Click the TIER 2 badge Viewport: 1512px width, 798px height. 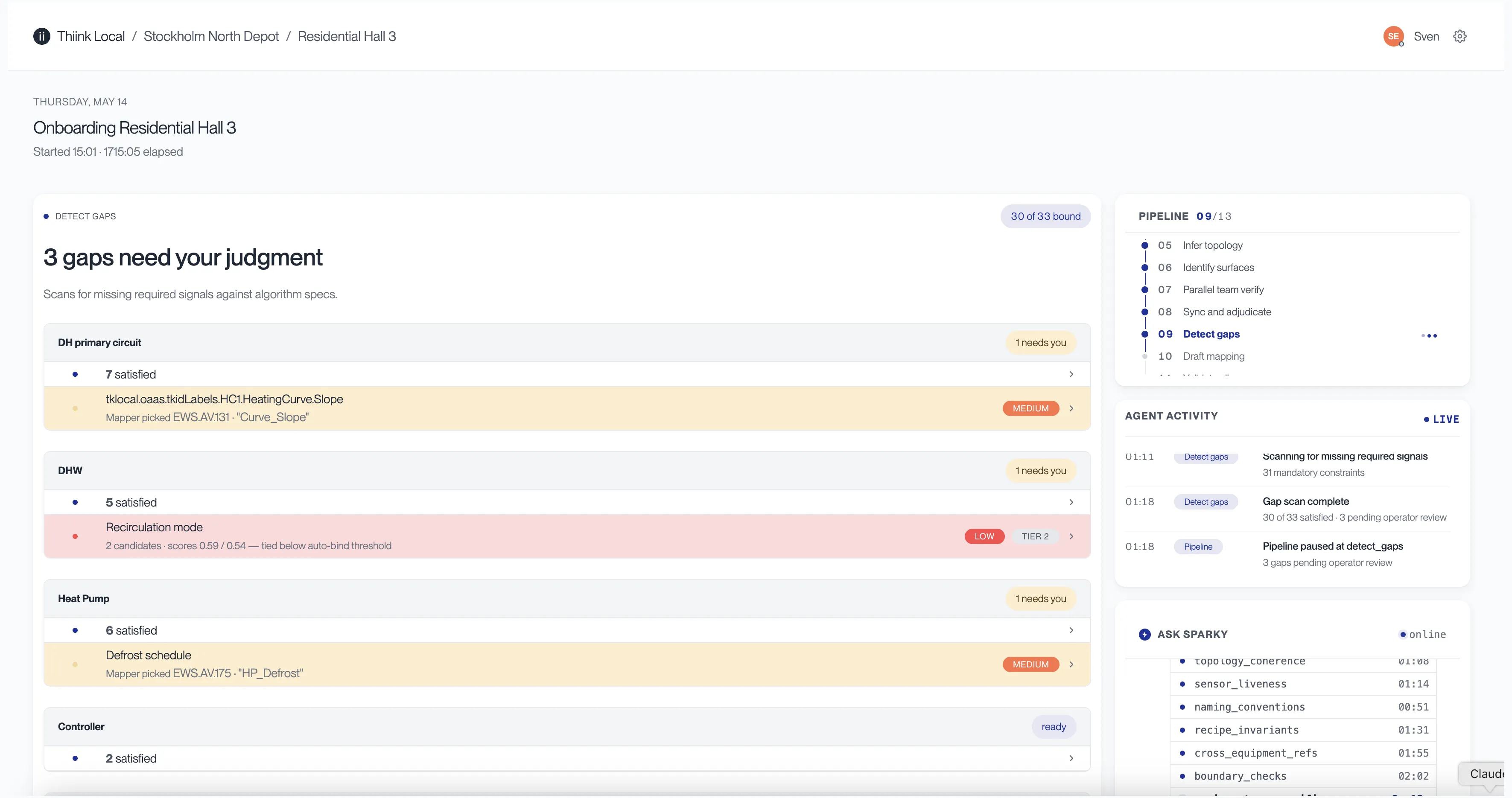[1035, 536]
